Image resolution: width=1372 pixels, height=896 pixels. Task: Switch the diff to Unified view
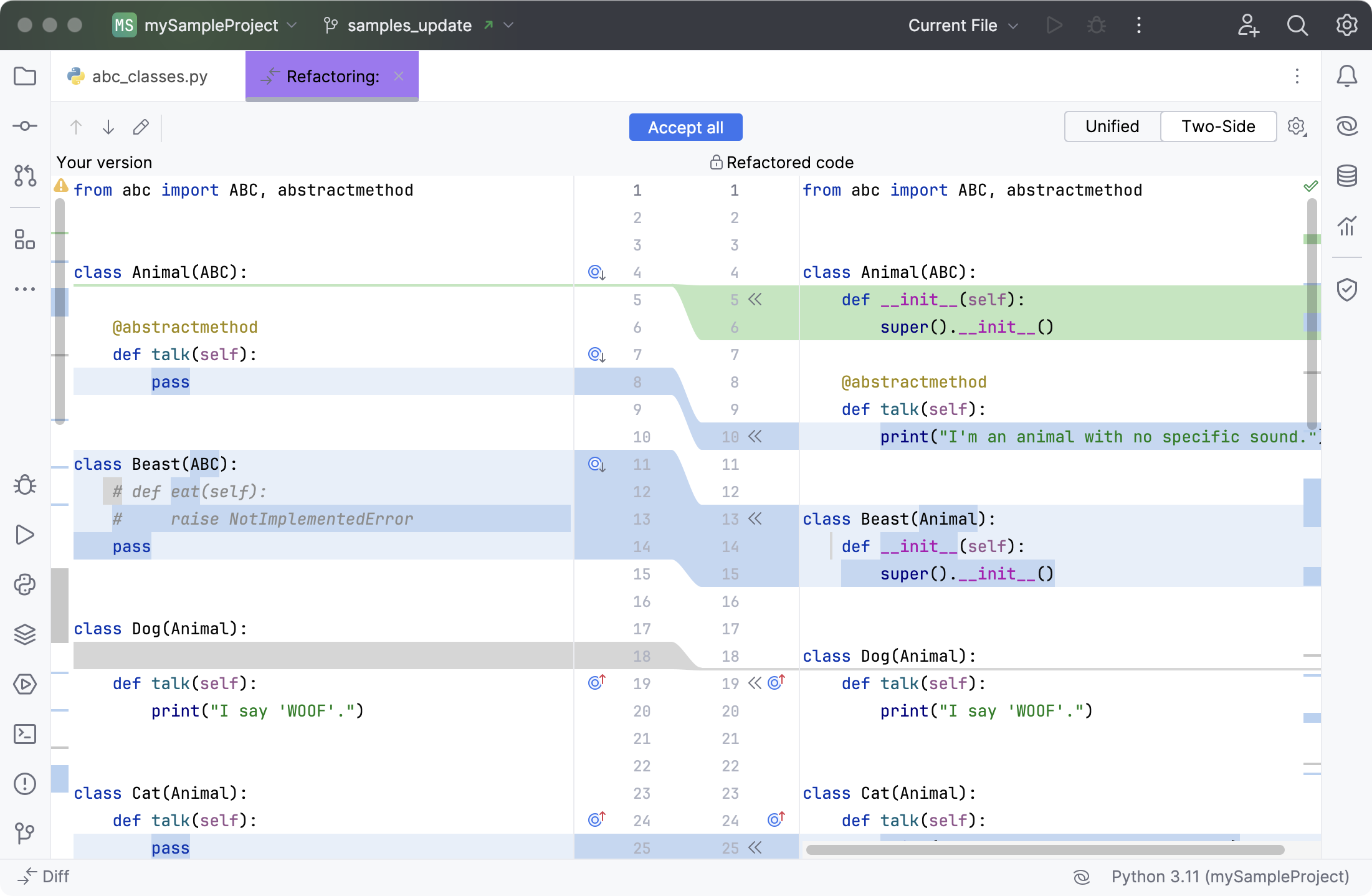1112,126
